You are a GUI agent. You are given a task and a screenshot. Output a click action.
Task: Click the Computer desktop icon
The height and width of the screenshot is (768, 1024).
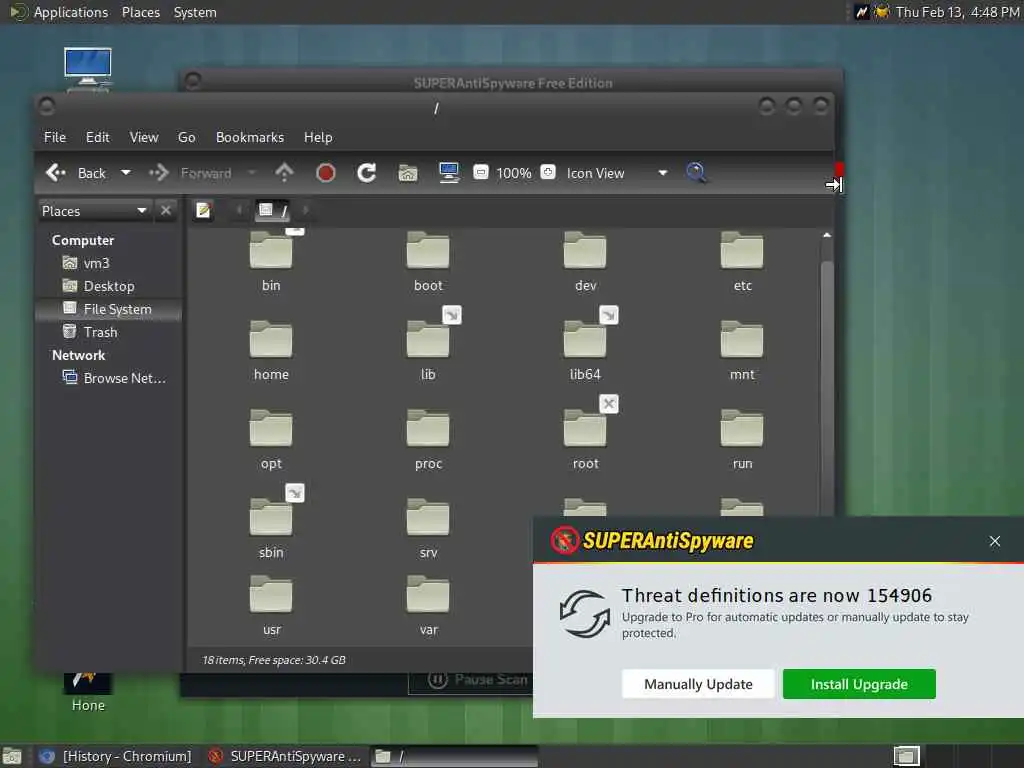click(x=88, y=67)
